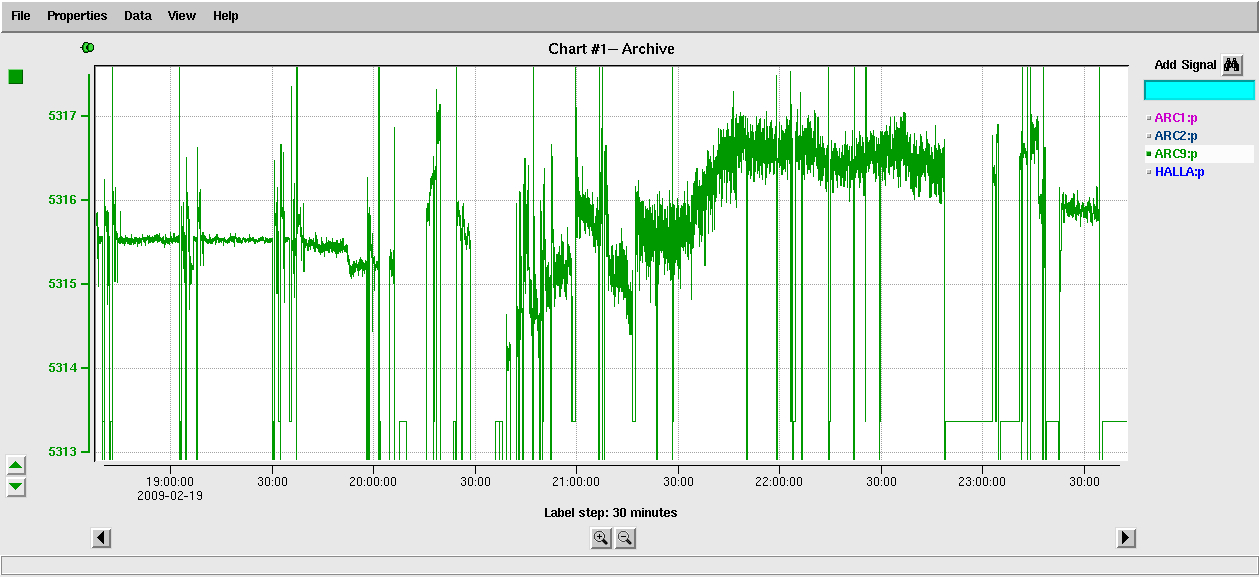Select the ARC1:p signal
The width and height of the screenshot is (1259, 577).
pyautogui.click(x=1175, y=118)
